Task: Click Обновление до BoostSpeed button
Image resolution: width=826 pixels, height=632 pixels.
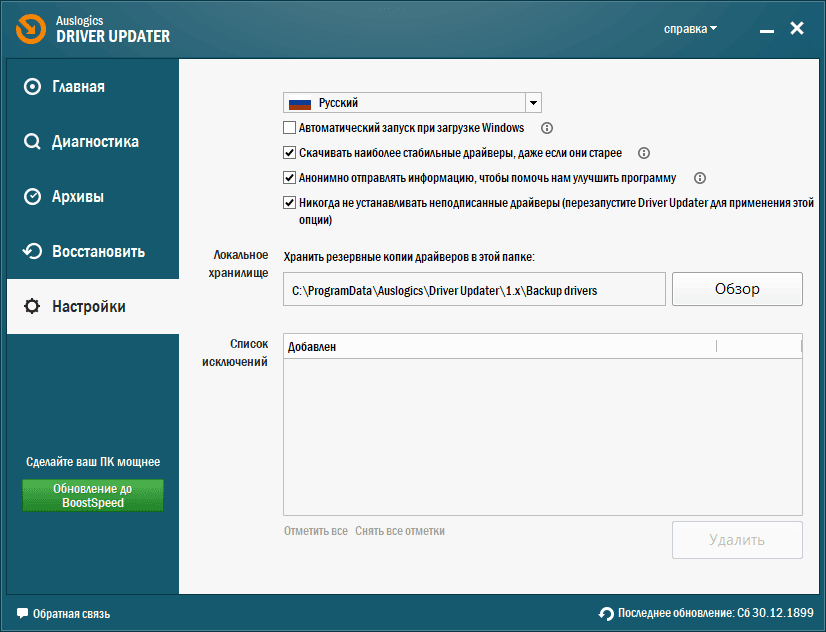Action: 93,495
